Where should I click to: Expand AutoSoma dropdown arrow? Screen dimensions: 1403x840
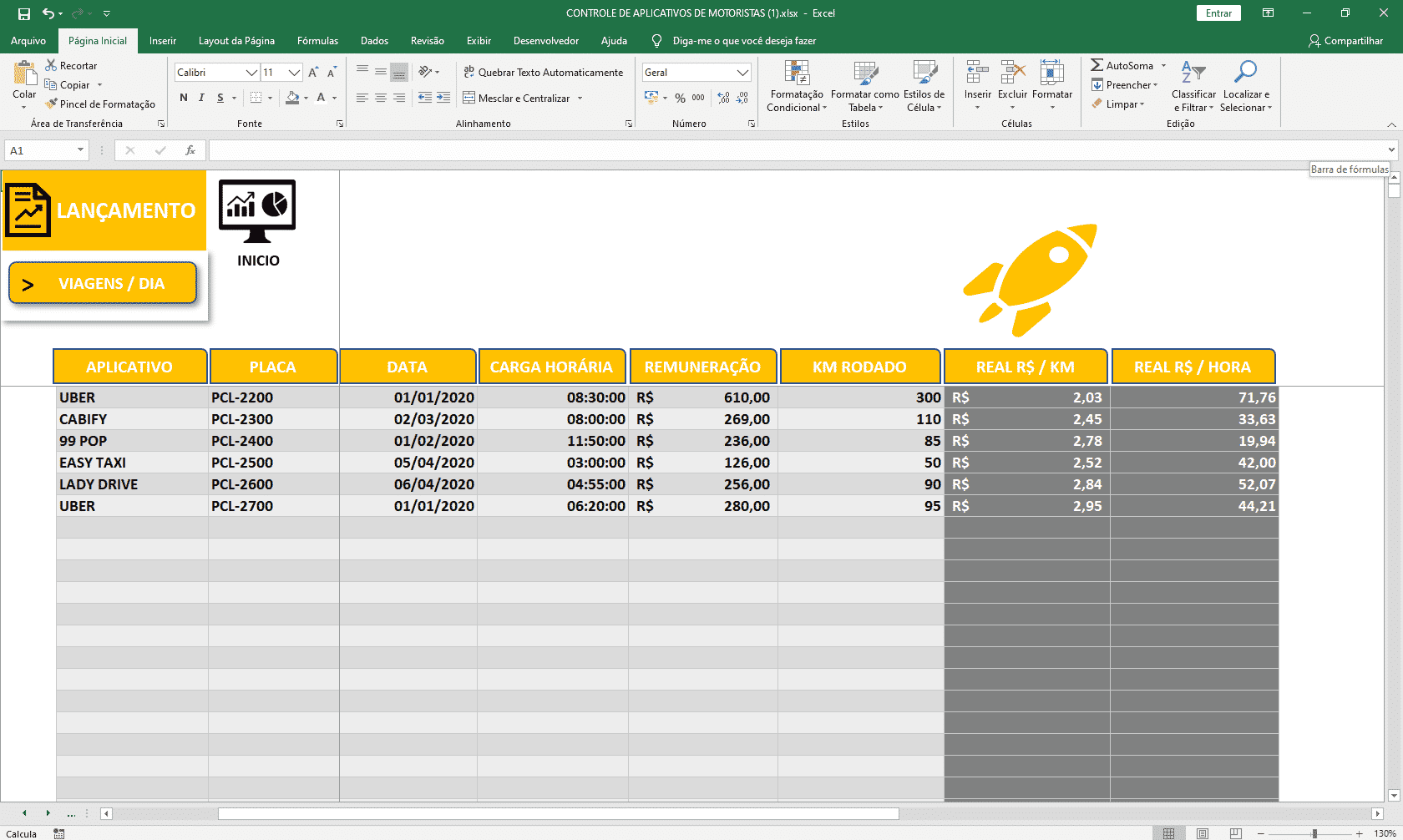tap(1163, 65)
